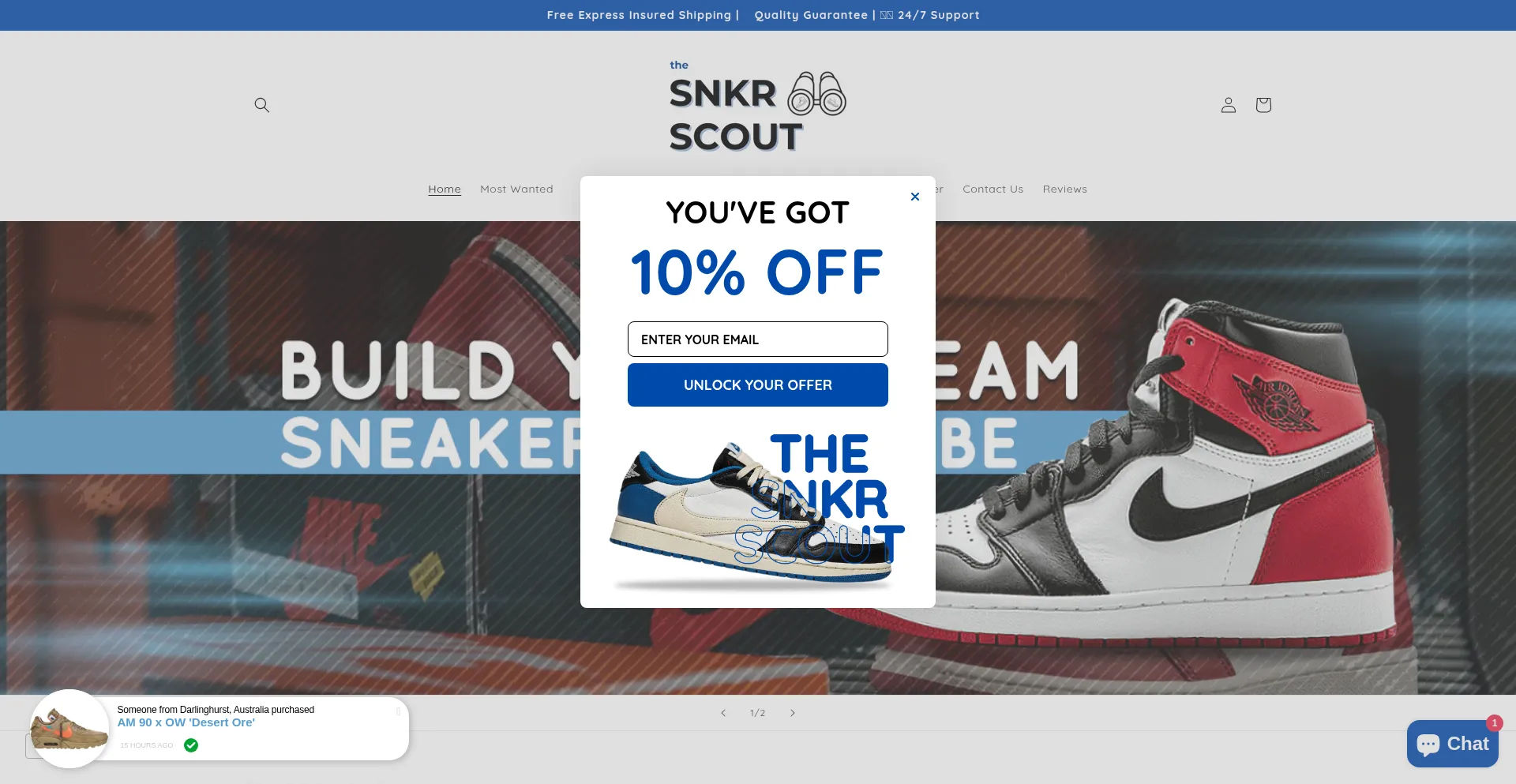Go to next slideshow slide
Screen dimensions: 1516x784
(793, 713)
